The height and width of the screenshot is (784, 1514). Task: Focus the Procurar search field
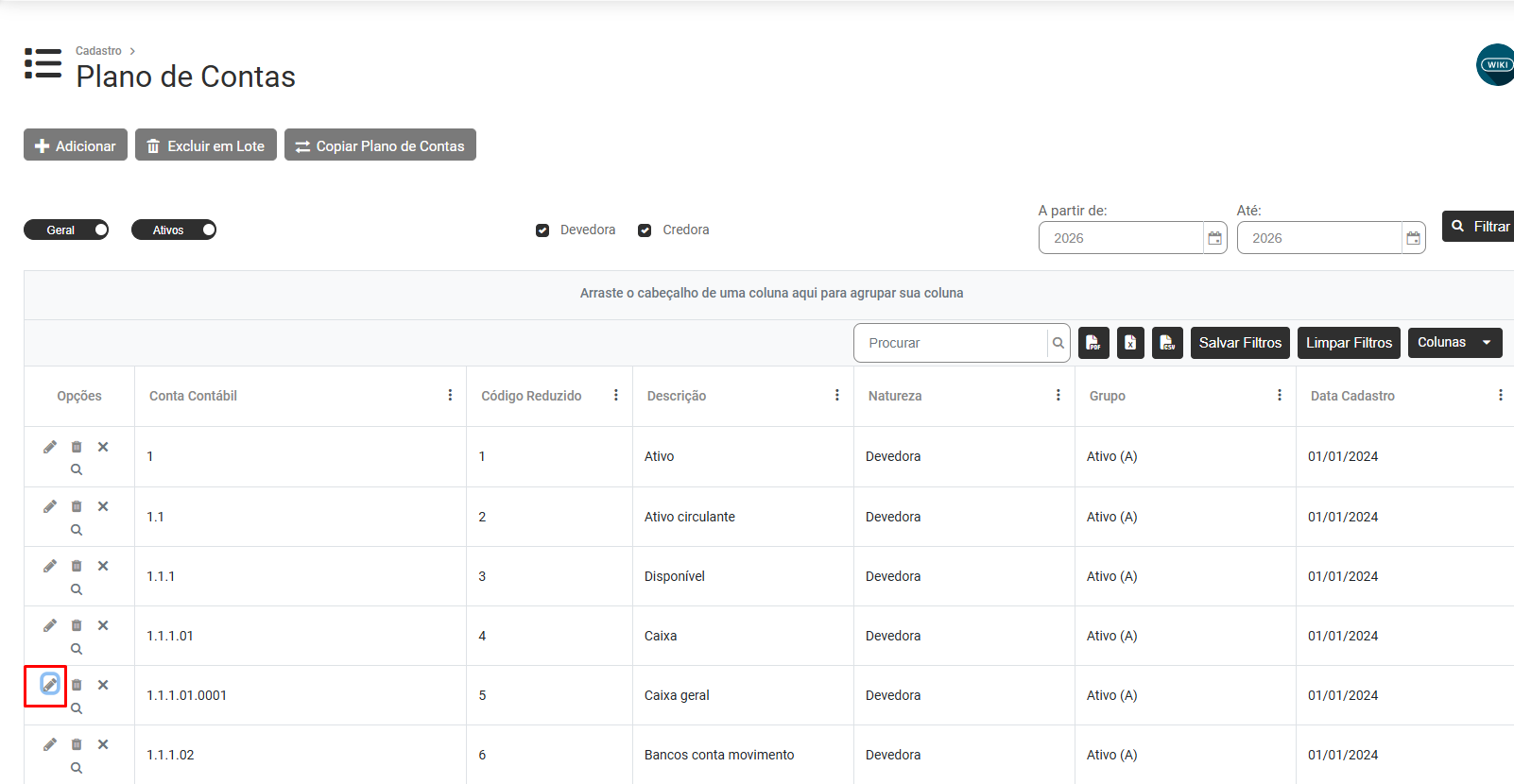(951, 343)
